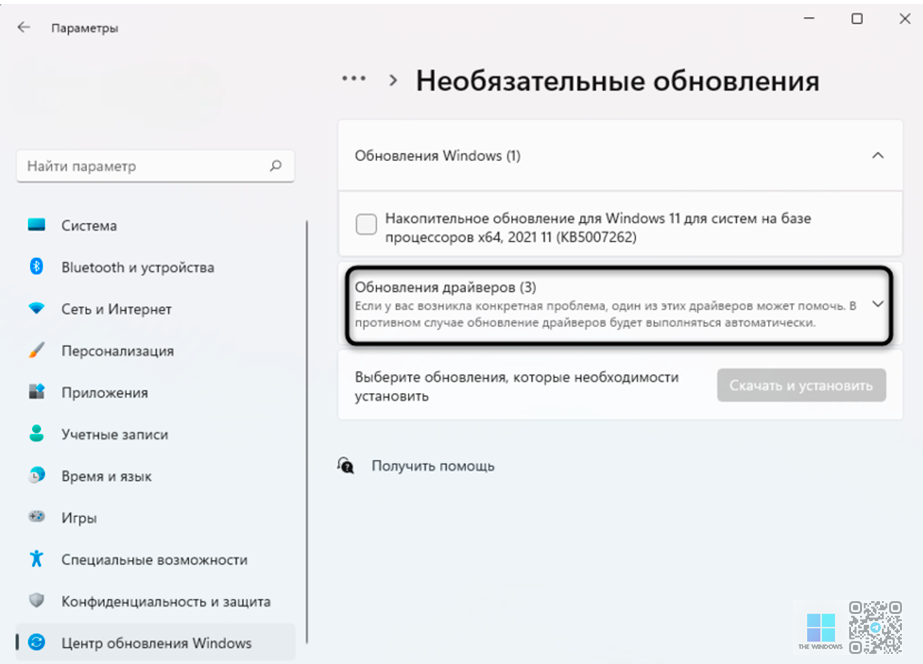Click the Accessibility figure icon

click(x=36, y=559)
